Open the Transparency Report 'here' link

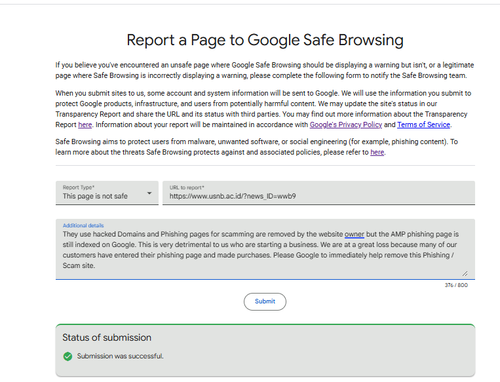pyautogui.click(x=85, y=125)
